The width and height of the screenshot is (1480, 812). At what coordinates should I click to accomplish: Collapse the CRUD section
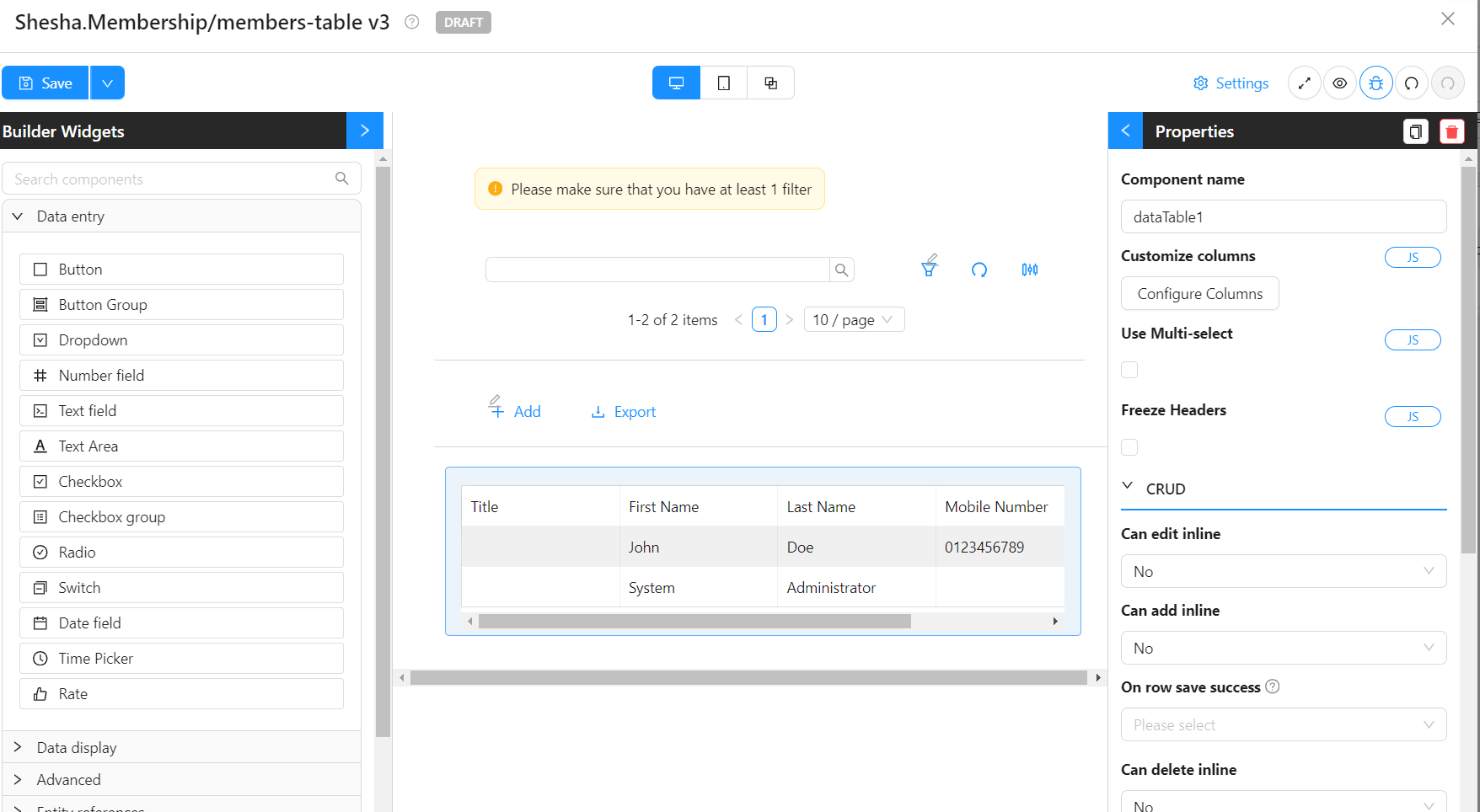point(1284,489)
